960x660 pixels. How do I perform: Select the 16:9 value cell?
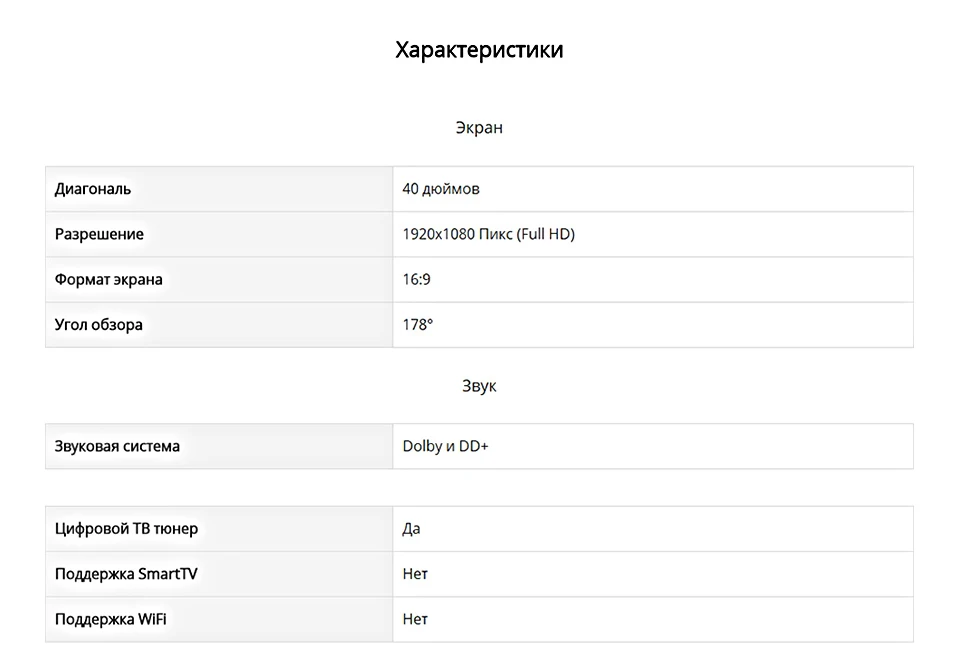[x=653, y=280]
